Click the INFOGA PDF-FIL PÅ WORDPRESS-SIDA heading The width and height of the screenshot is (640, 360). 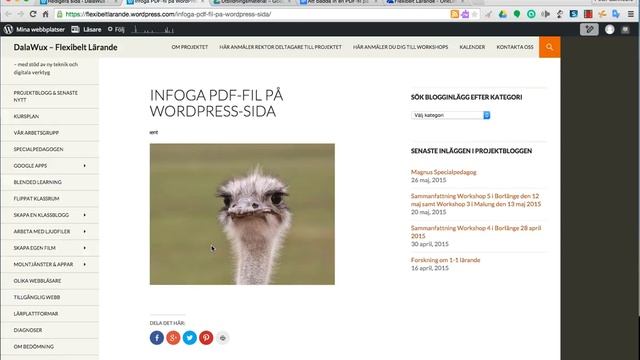pyautogui.click(x=216, y=103)
